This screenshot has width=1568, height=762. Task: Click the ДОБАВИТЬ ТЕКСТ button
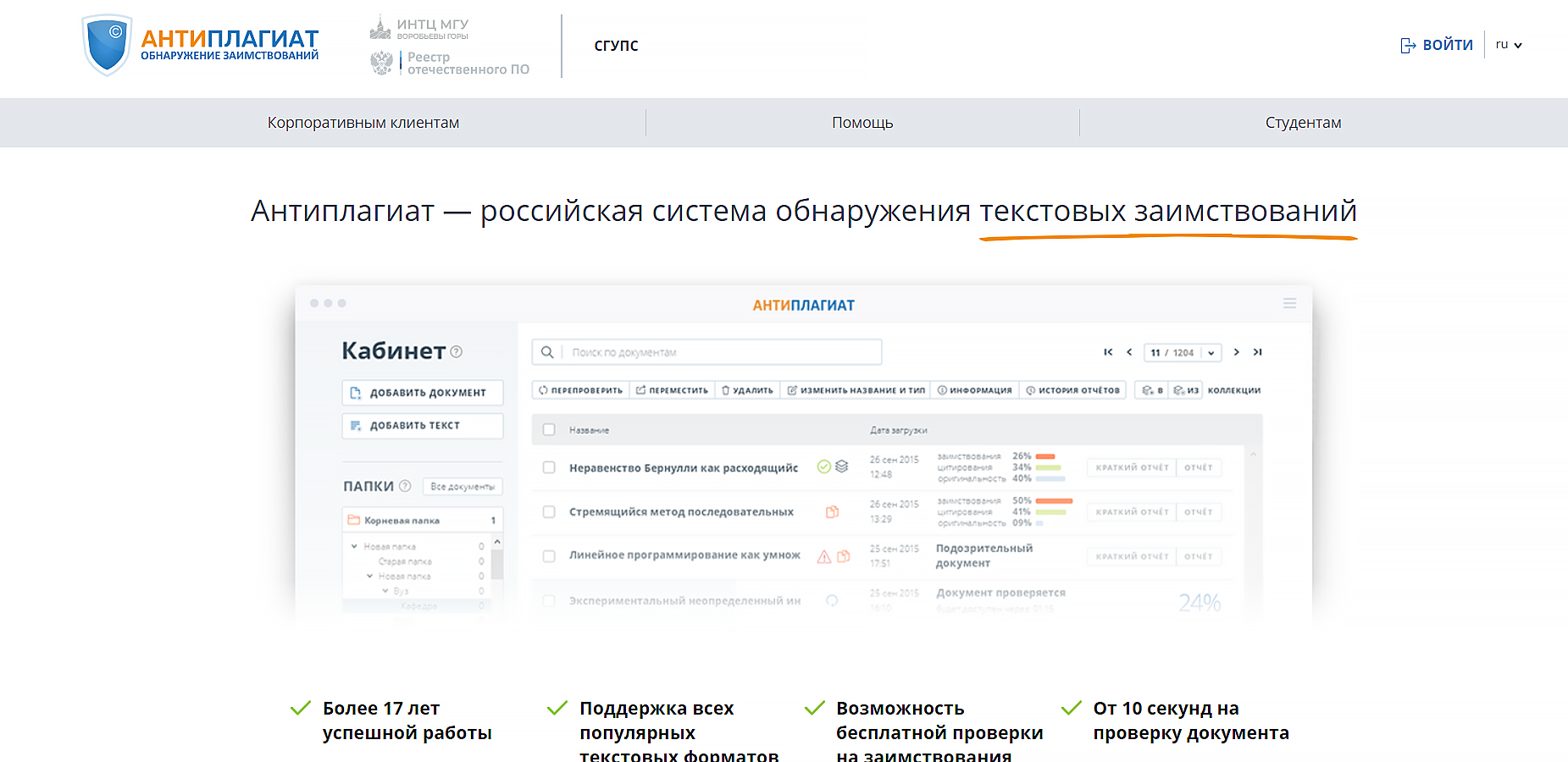point(423,425)
